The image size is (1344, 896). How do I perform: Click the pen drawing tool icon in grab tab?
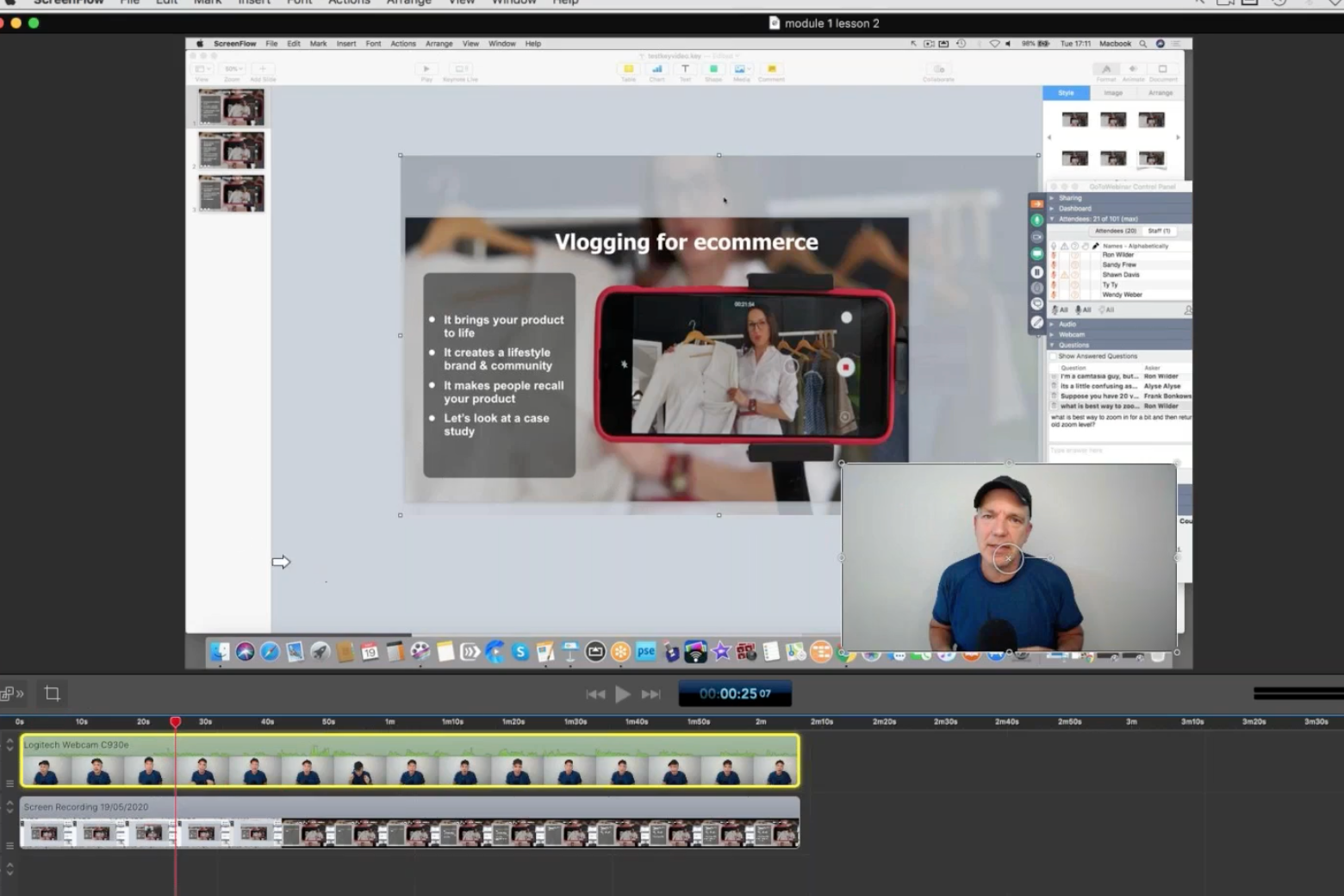(1037, 322)
